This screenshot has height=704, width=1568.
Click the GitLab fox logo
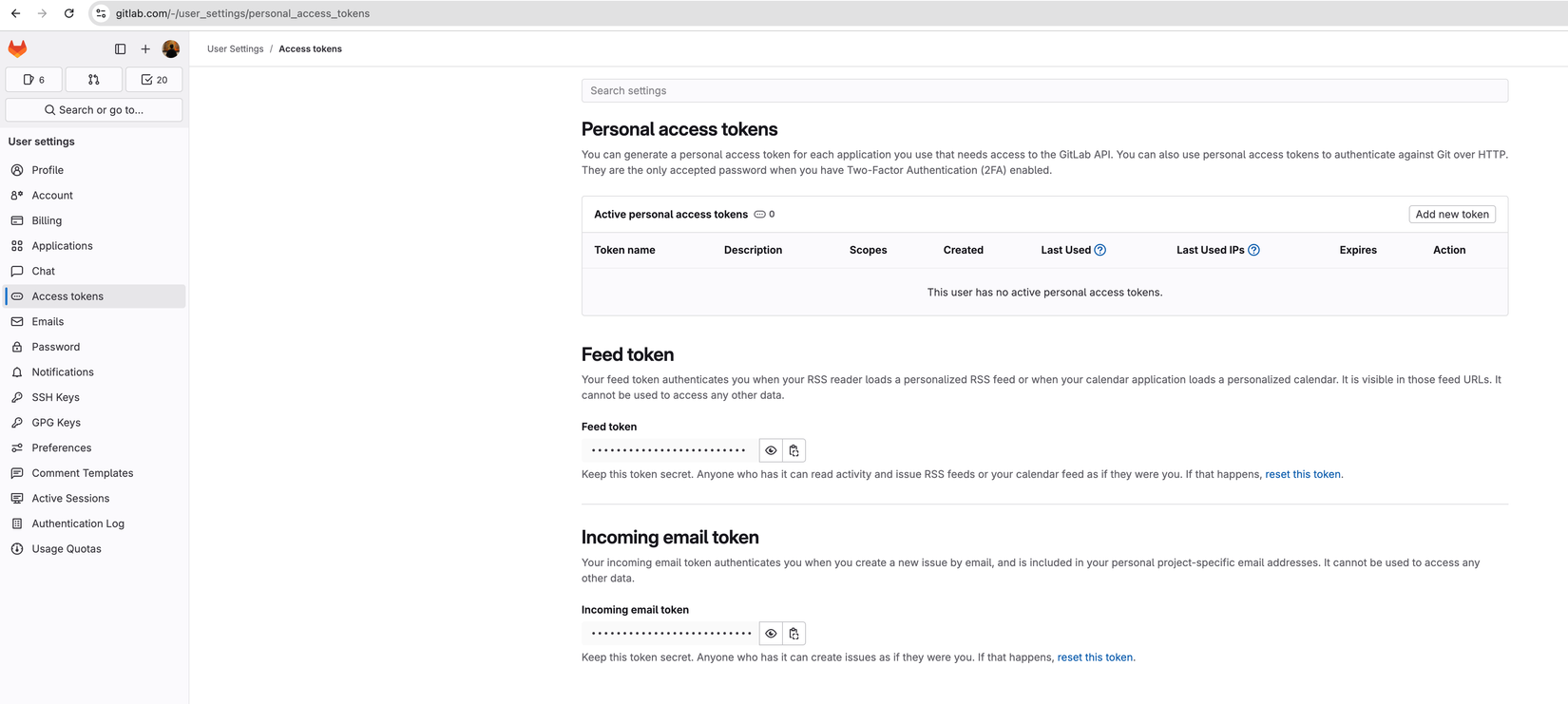tap(17, 48)
